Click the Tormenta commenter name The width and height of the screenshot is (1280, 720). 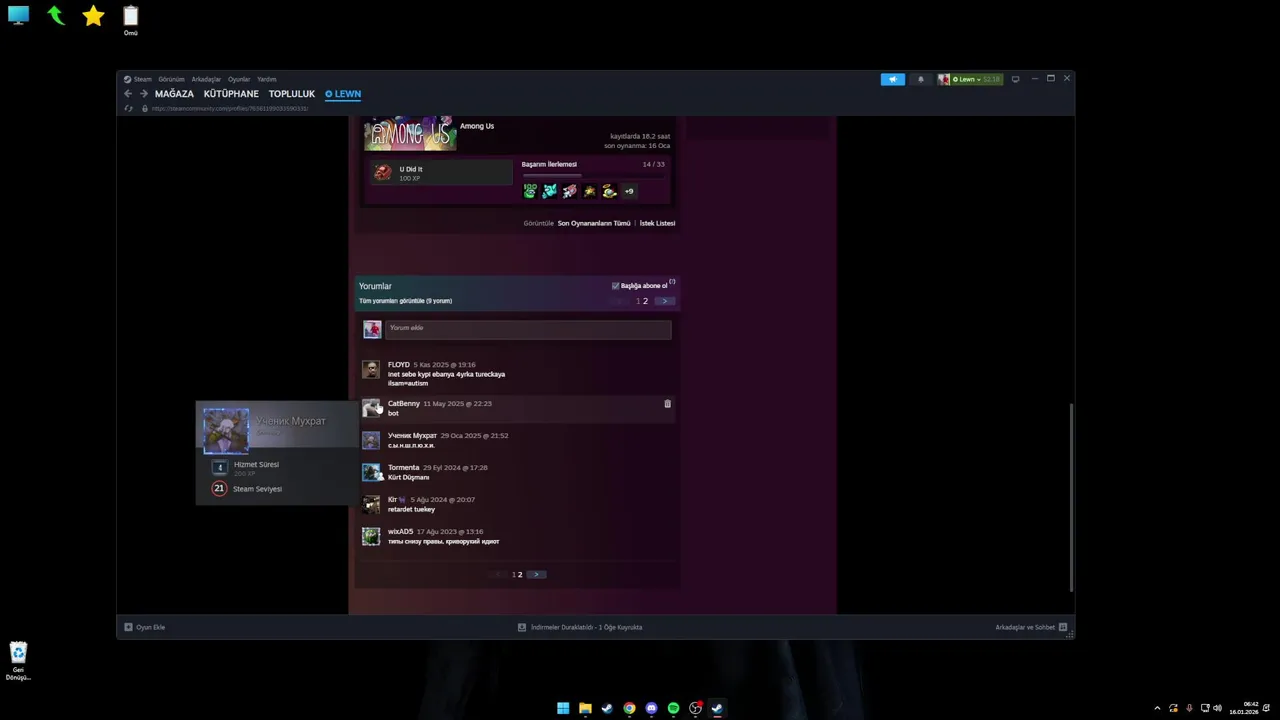403,468
